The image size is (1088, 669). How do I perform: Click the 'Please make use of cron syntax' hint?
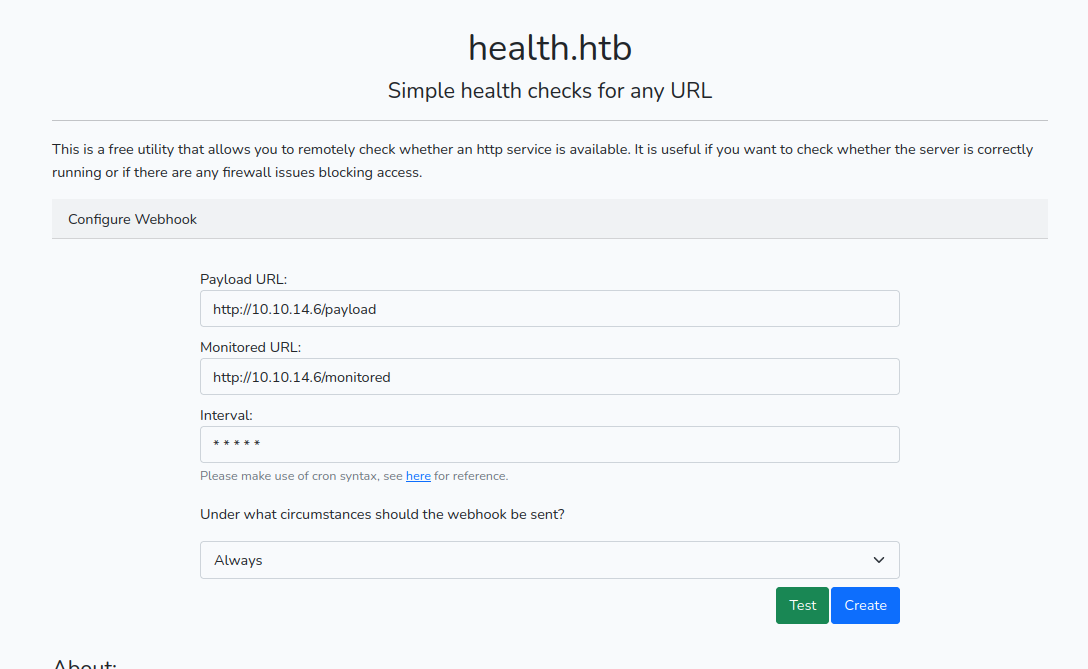point(300,476)
